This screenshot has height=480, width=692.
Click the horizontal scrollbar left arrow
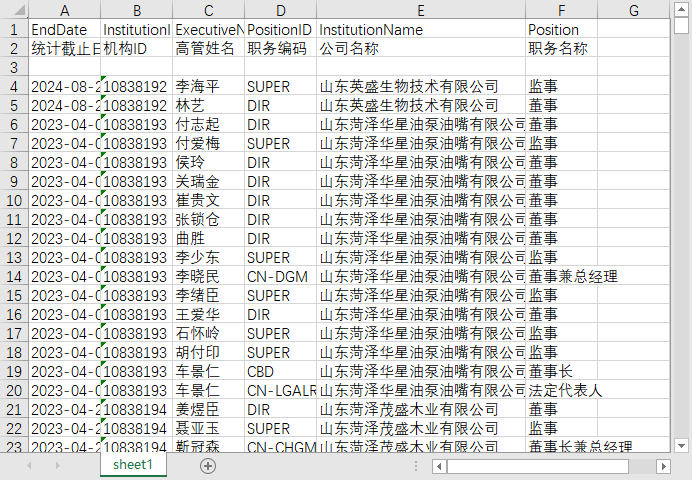tap(439, 466)
